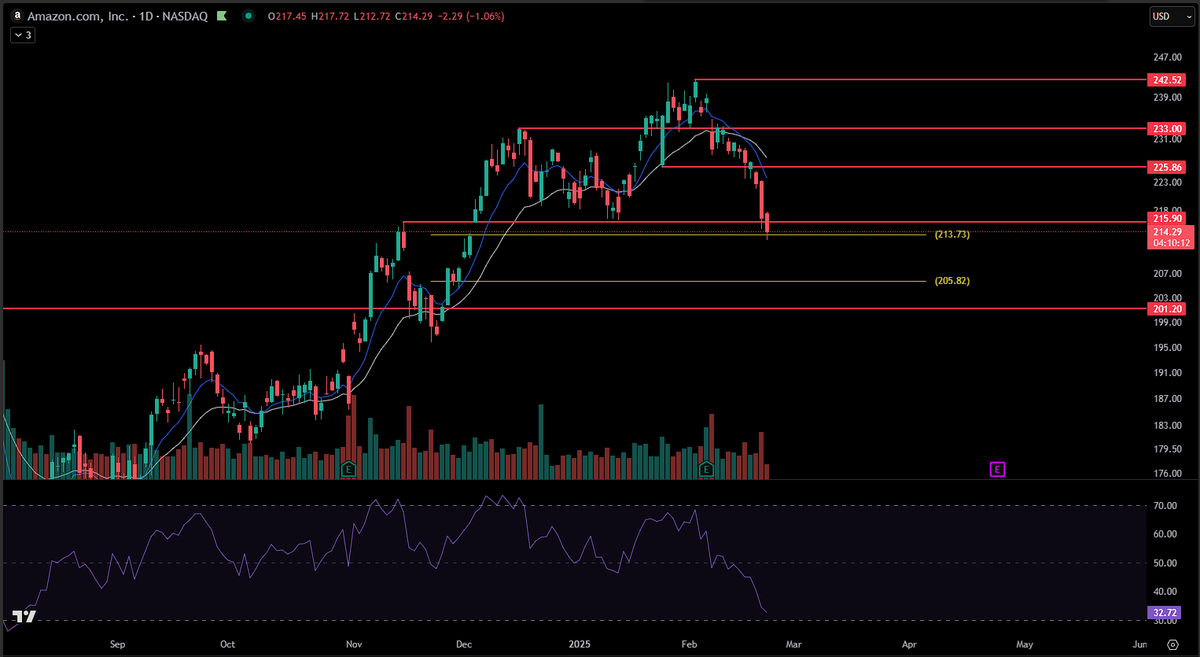Expand the collapsed indicators legend showing 3

click(x=22, y=35)
